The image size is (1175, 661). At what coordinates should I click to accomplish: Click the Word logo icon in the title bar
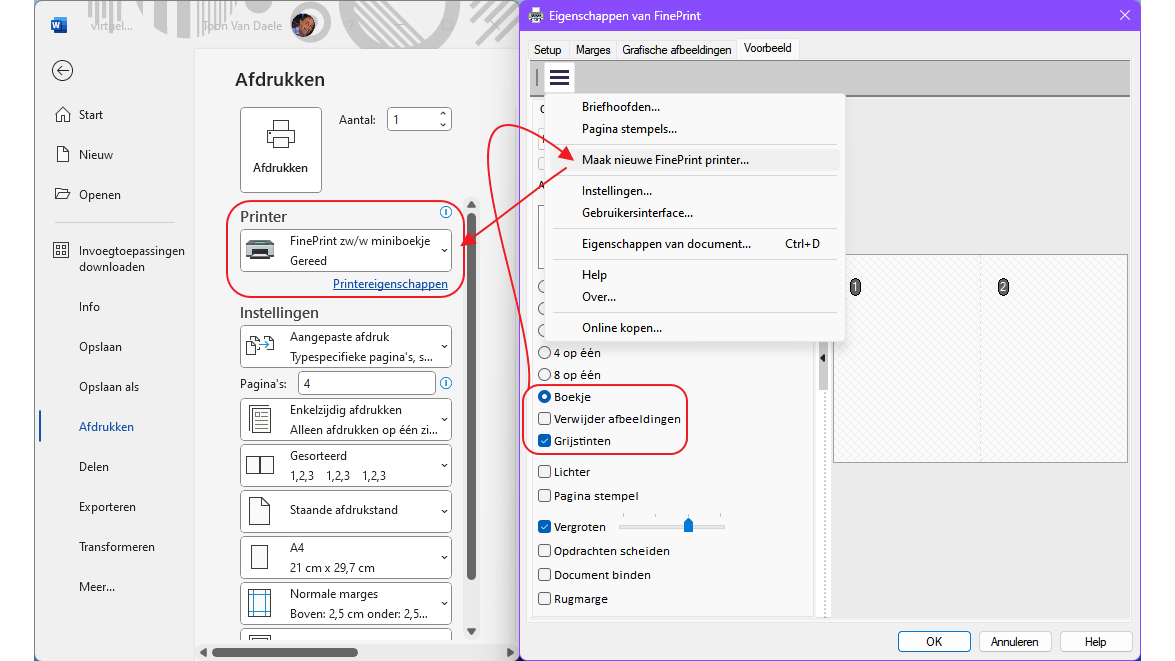coord(58,25)
